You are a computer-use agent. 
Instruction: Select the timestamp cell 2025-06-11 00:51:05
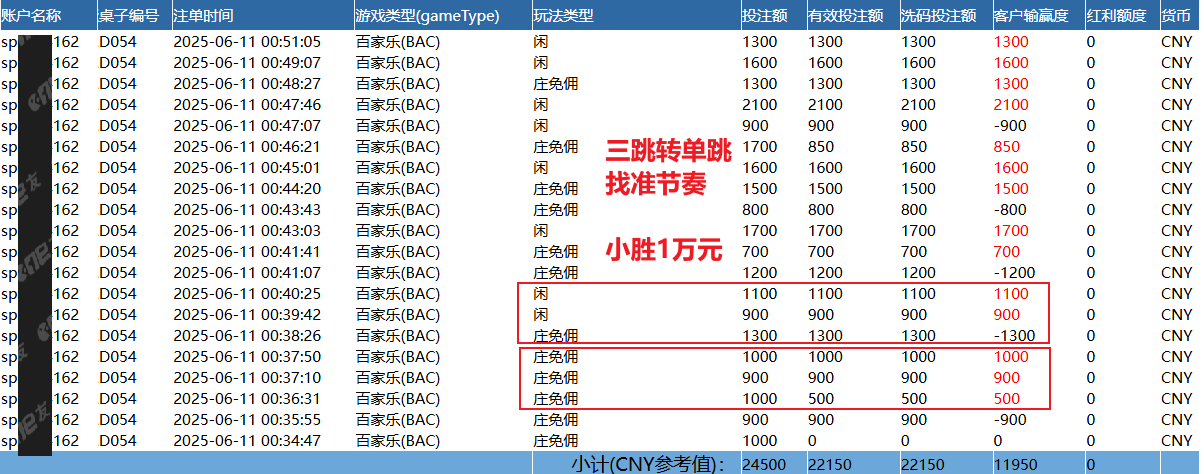pos(247,42)
